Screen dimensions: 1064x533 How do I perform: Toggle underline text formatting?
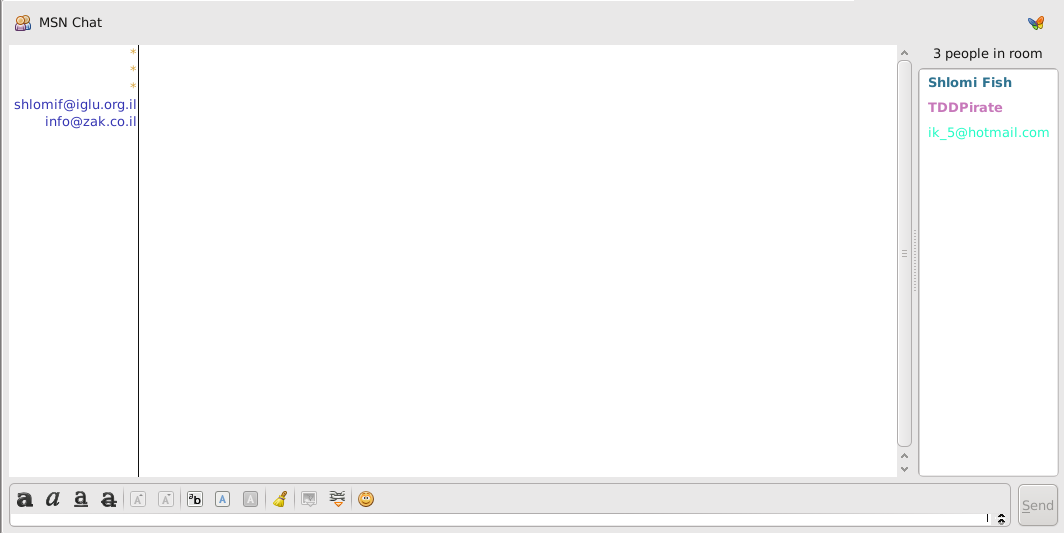pos(81,499)
